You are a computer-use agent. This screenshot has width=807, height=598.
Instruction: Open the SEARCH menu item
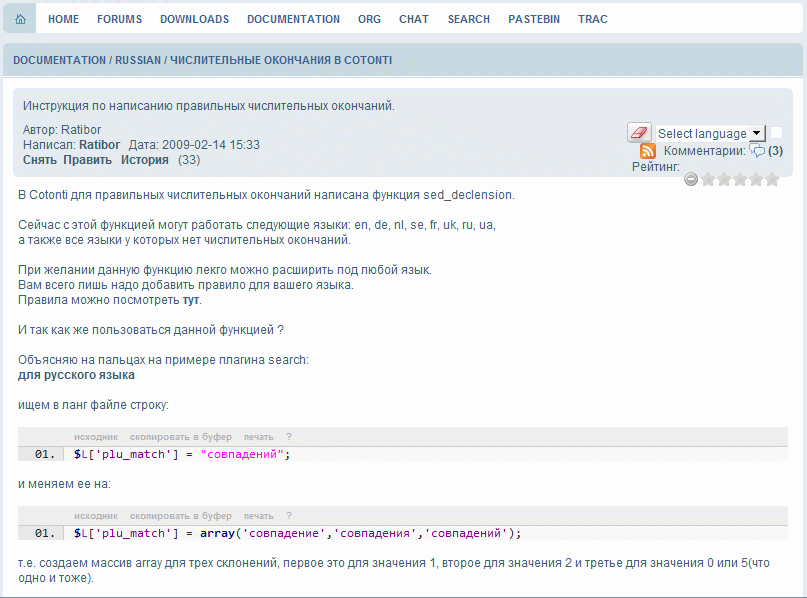[469, 19]
